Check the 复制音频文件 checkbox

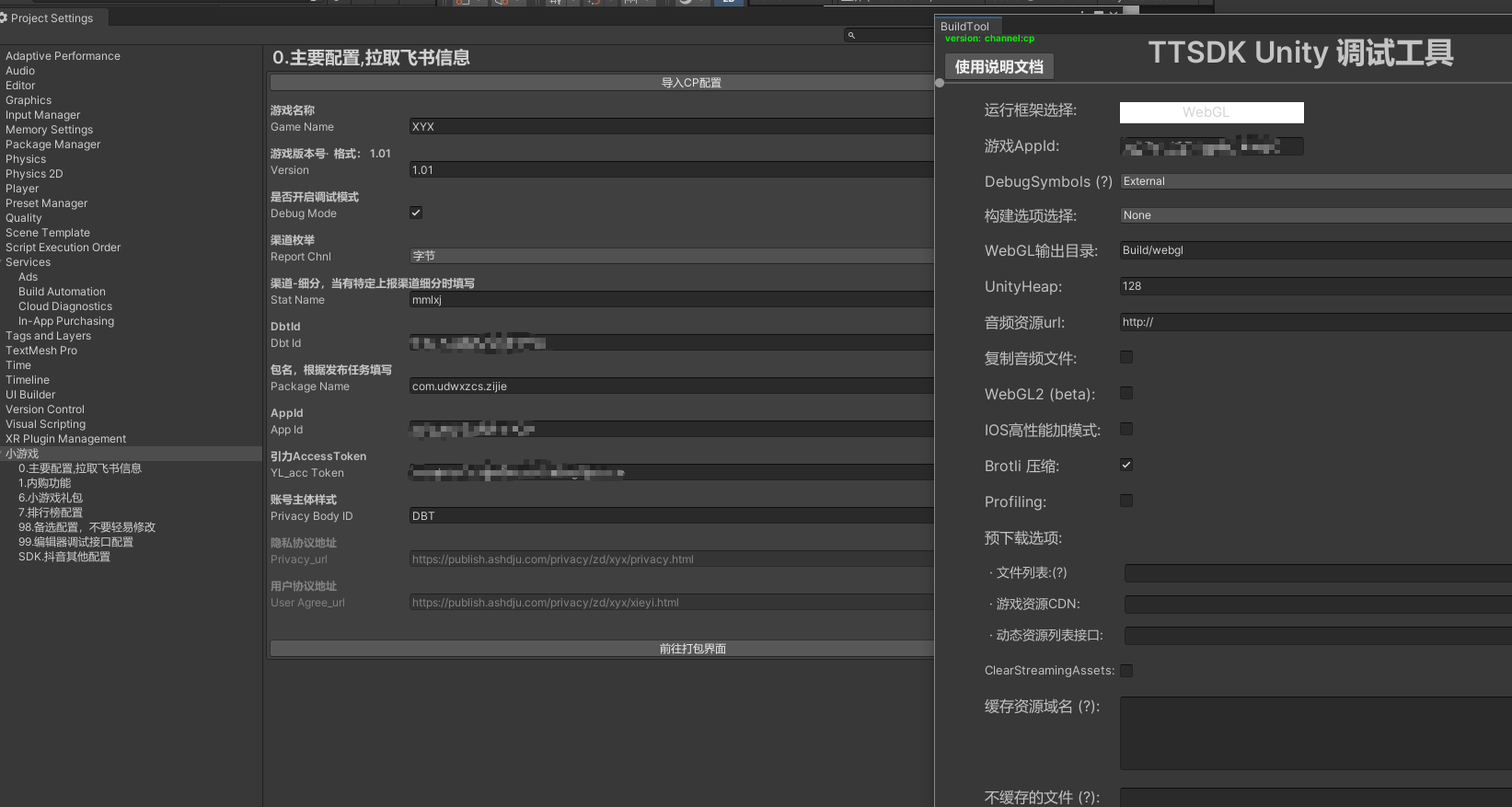pos(1126,357)
